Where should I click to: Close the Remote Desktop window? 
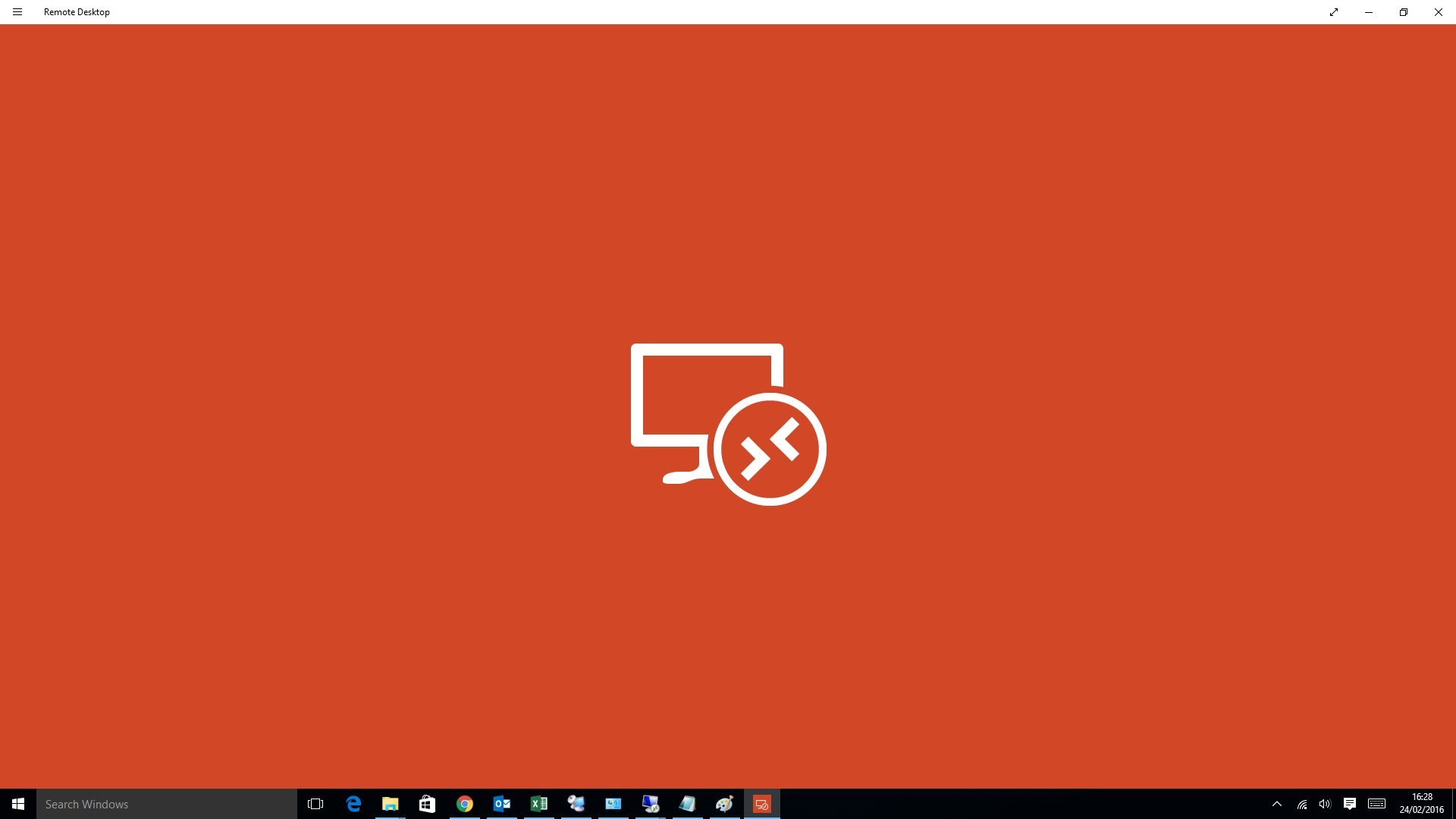click(x=1439, y=12)
